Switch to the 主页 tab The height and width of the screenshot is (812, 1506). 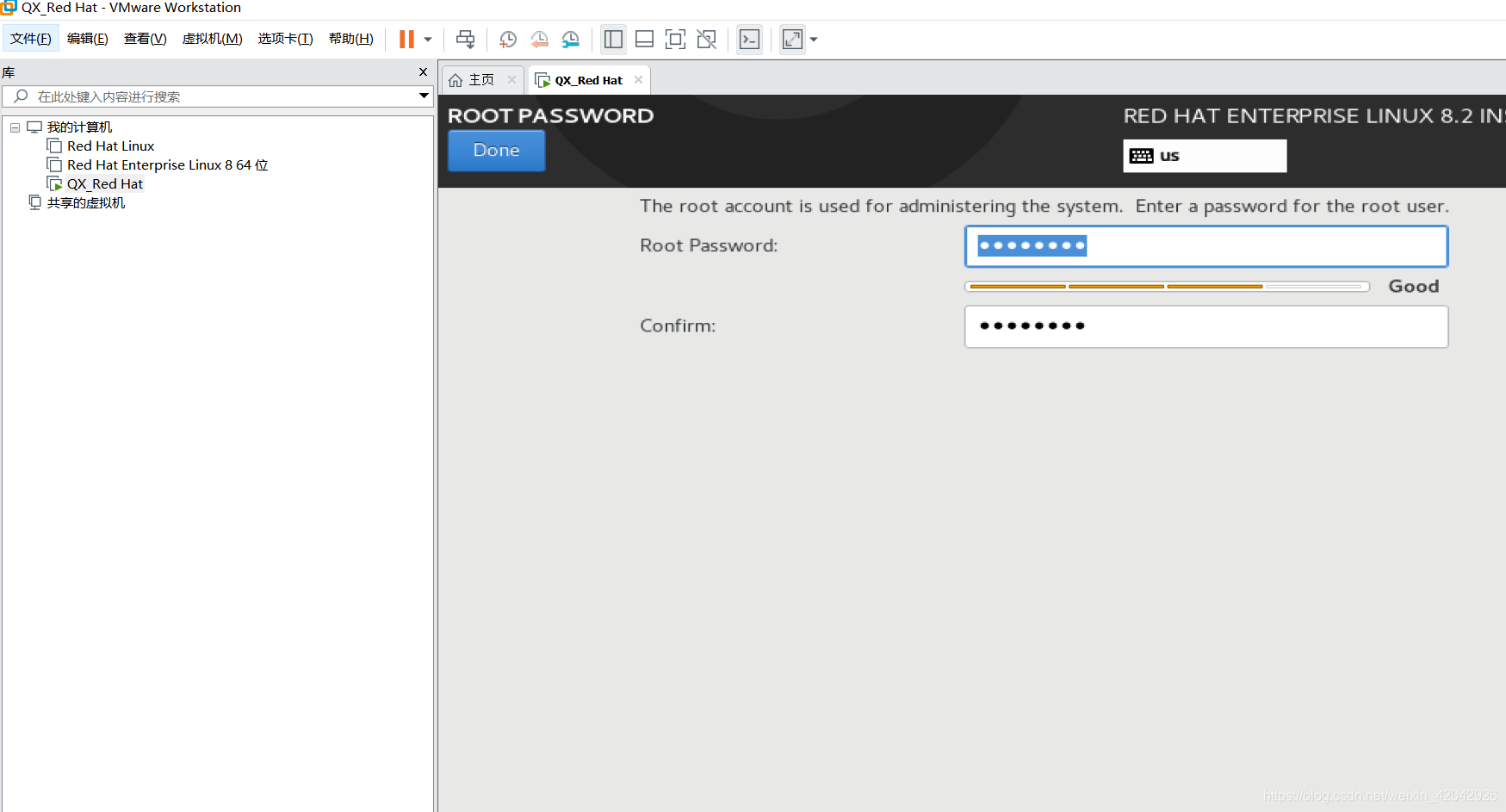tap(481, 80)
